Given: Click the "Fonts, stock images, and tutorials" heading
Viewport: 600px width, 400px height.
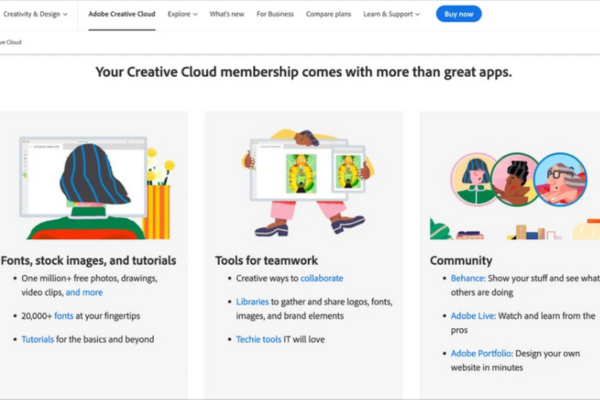Looking at the screenshot, I should click(x=88, y=261).
